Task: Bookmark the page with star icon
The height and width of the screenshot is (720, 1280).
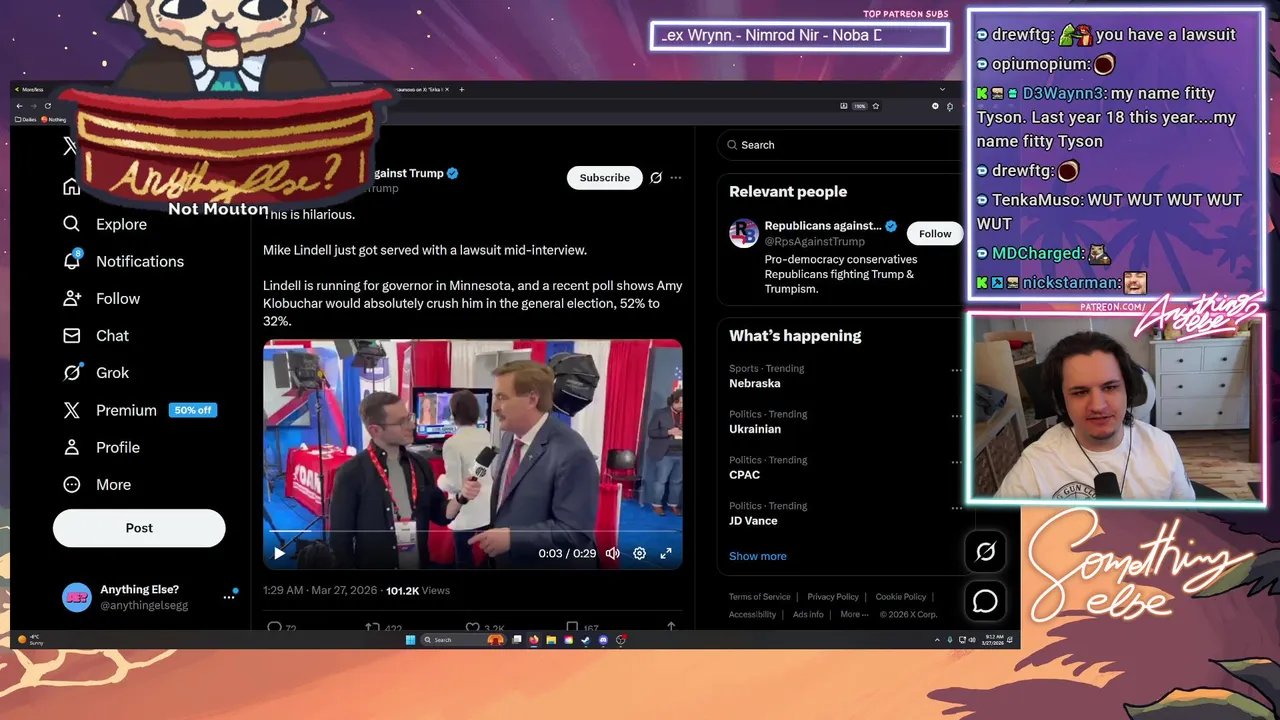Action: pyautogui.click(x=876, y=106)
